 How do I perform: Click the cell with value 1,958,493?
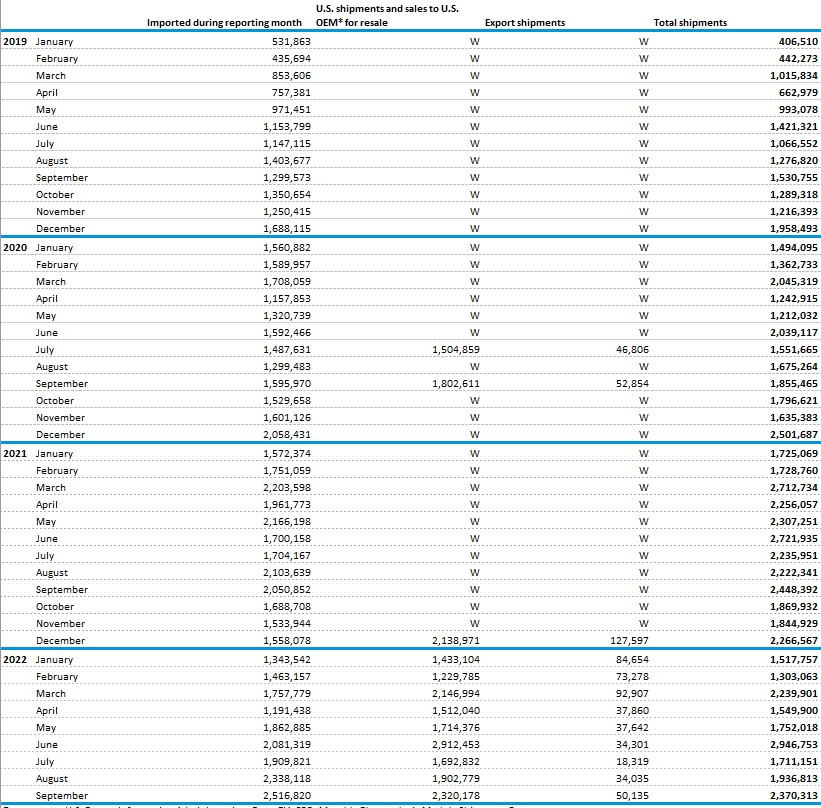click(x=794, y=229)
